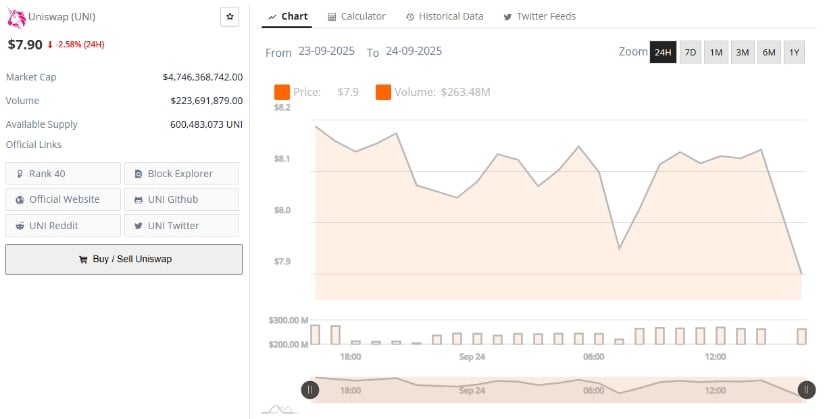Click the Volume: $263.48M legend text

point(442,92)
